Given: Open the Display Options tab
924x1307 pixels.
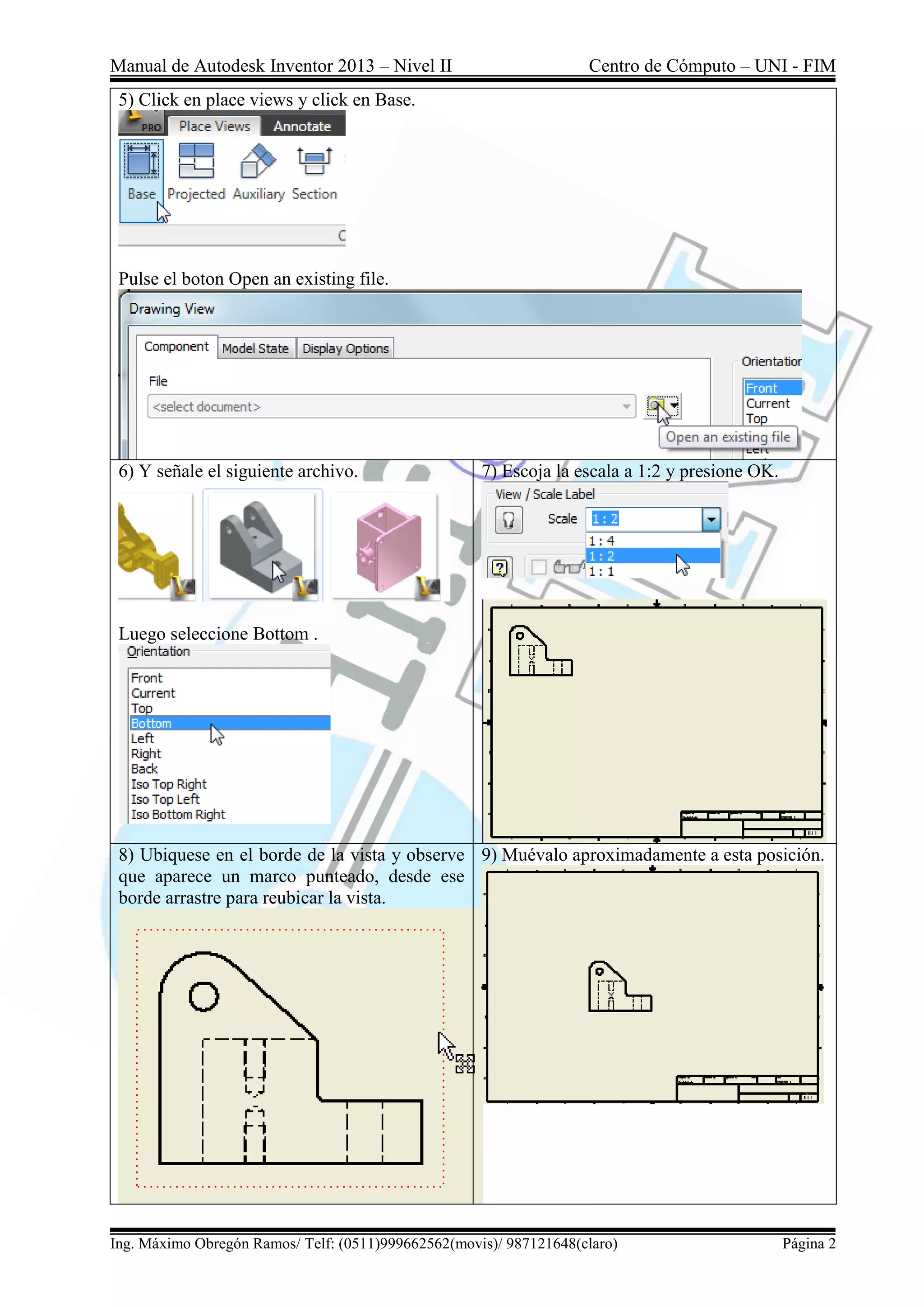Looking at the screenshot, I should (345, 348).
